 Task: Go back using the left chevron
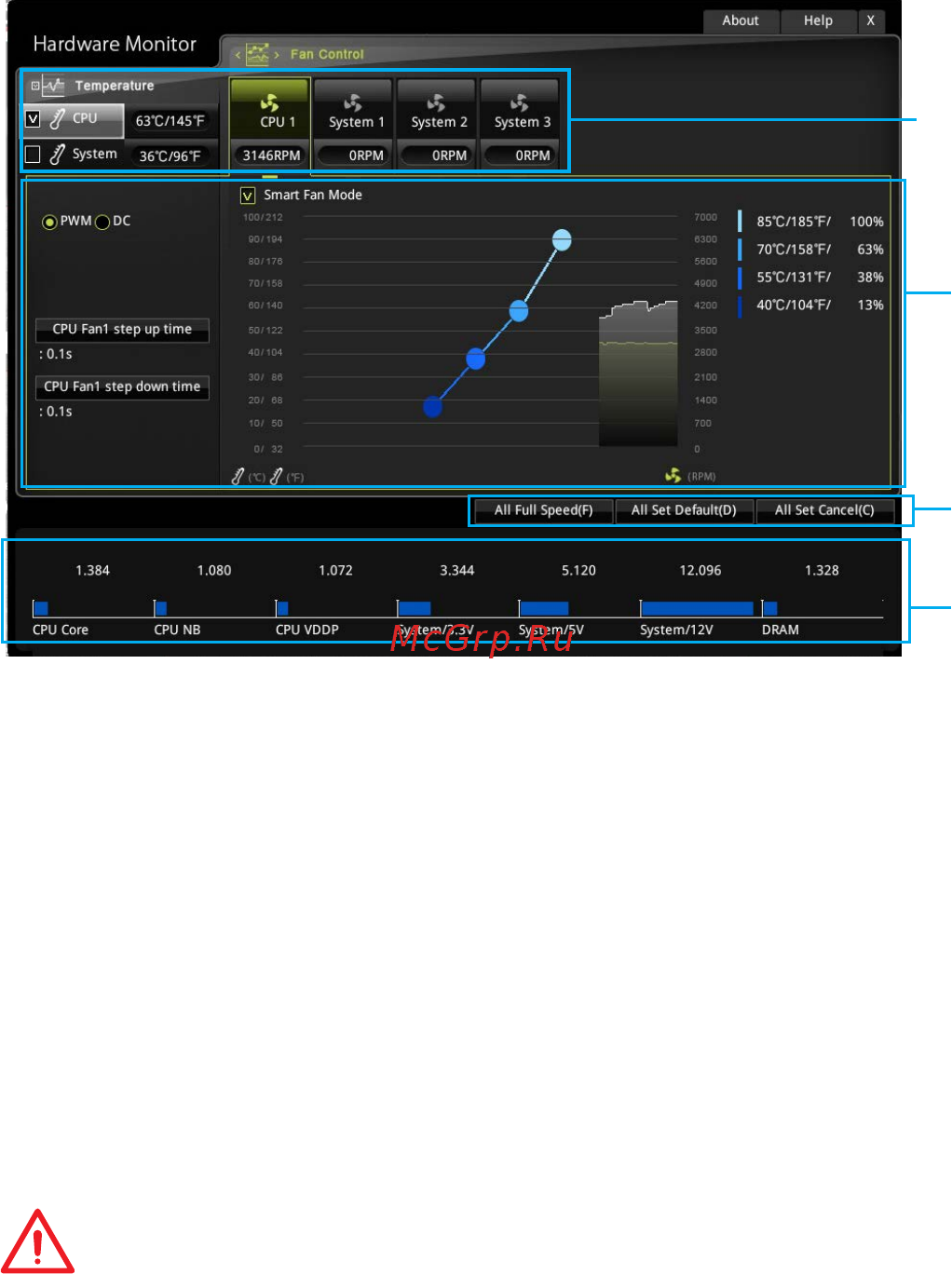[238, 55]
